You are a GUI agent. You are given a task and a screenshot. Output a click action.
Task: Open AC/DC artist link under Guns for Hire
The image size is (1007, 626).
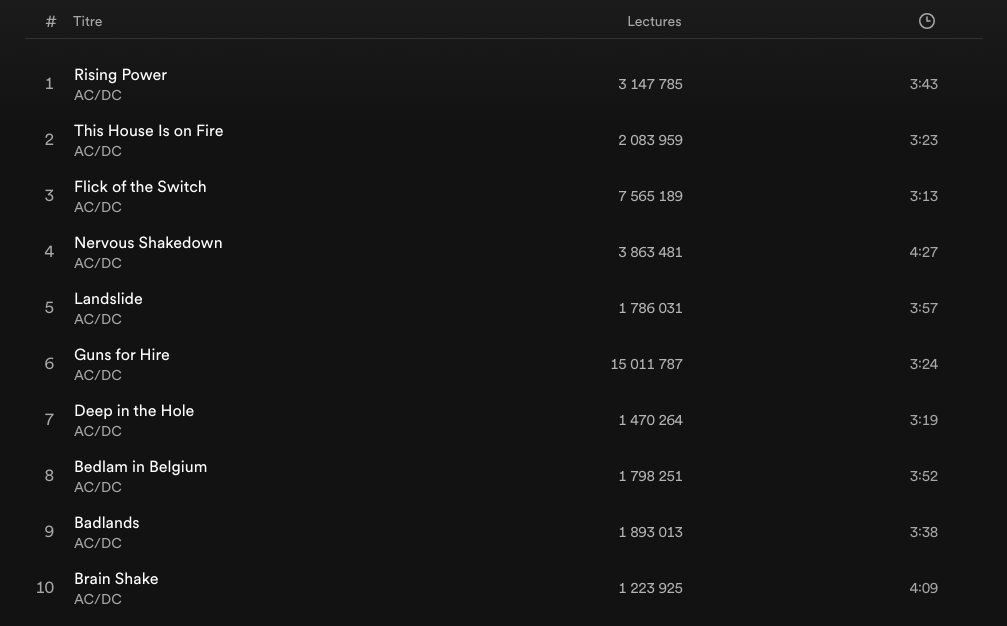point(97,376)
